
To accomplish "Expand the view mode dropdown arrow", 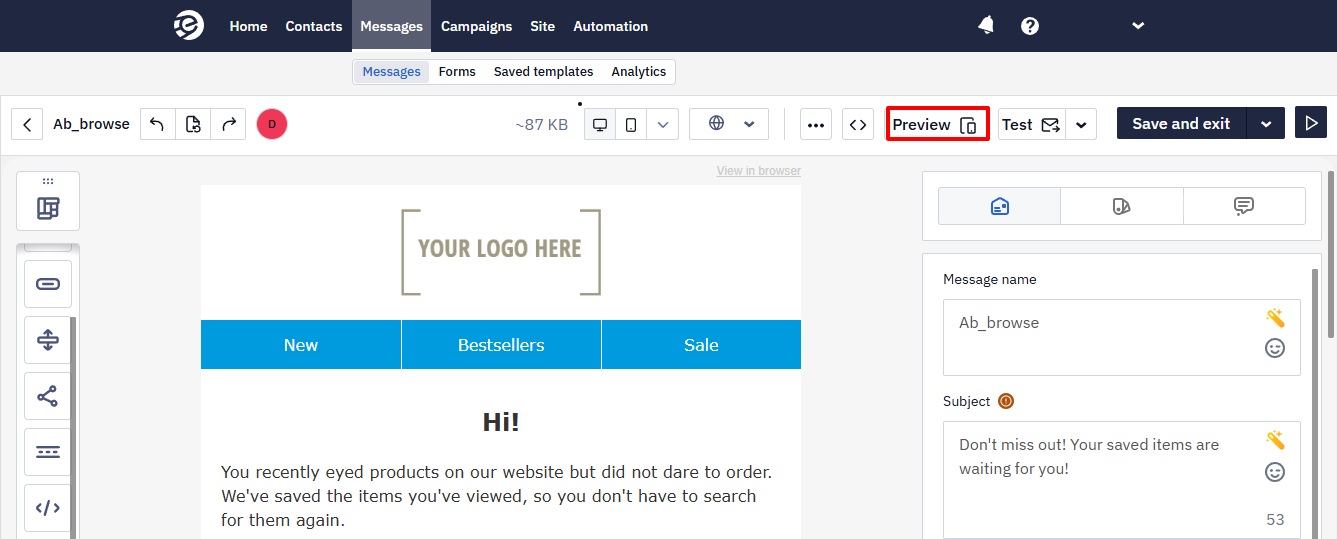I will pyautogui.click(x=663, y=124).
